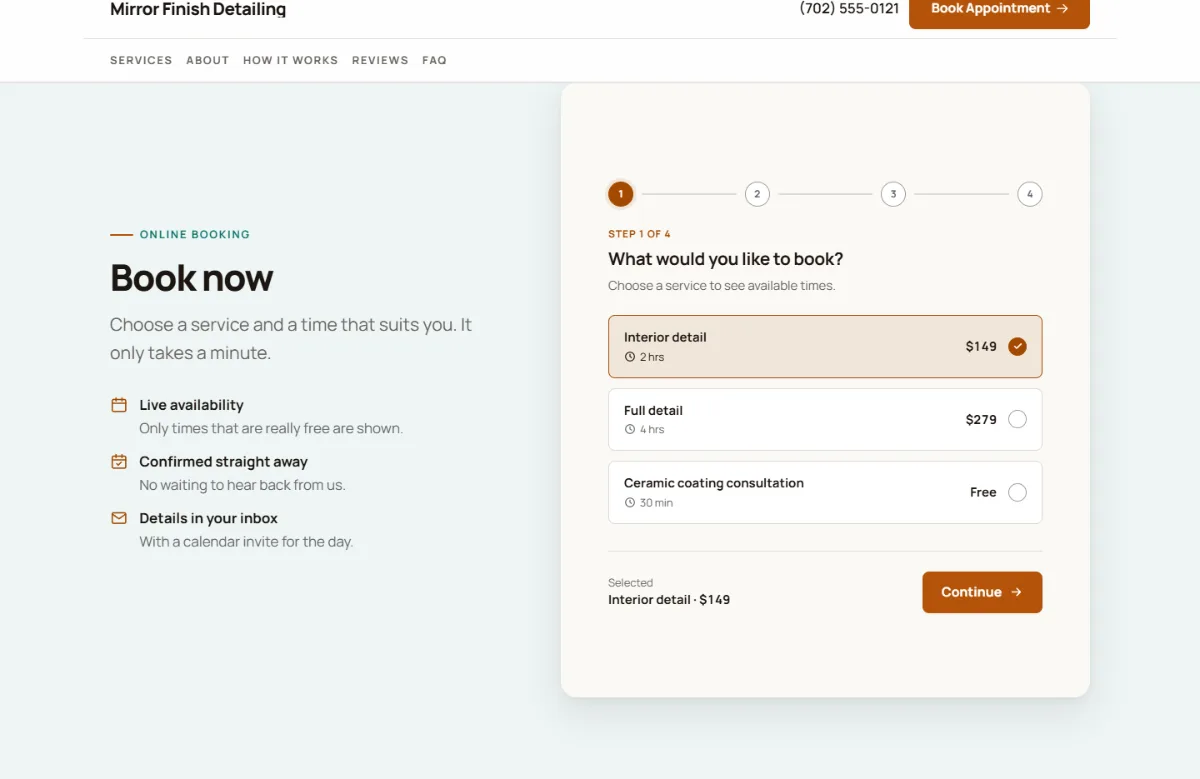This screenshot has height=779, width=1200.
Task: Click the envelope icon beside Details in your inbox
Action: [119, 518]
